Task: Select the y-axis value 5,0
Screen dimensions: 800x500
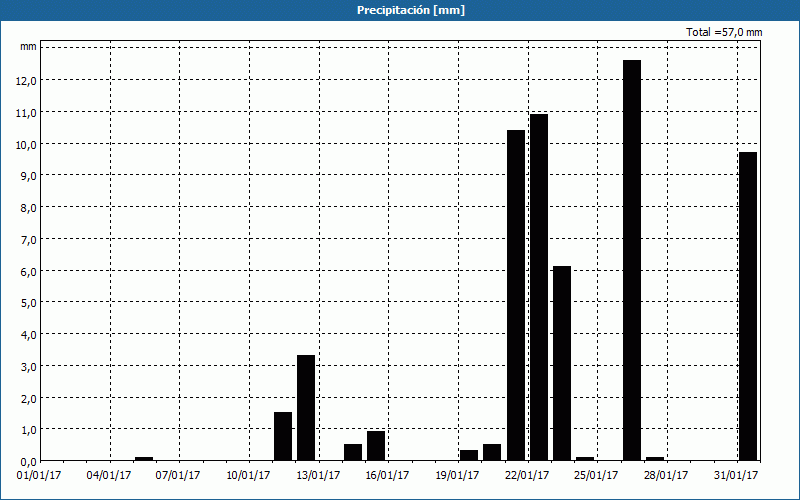Action: 29,303
